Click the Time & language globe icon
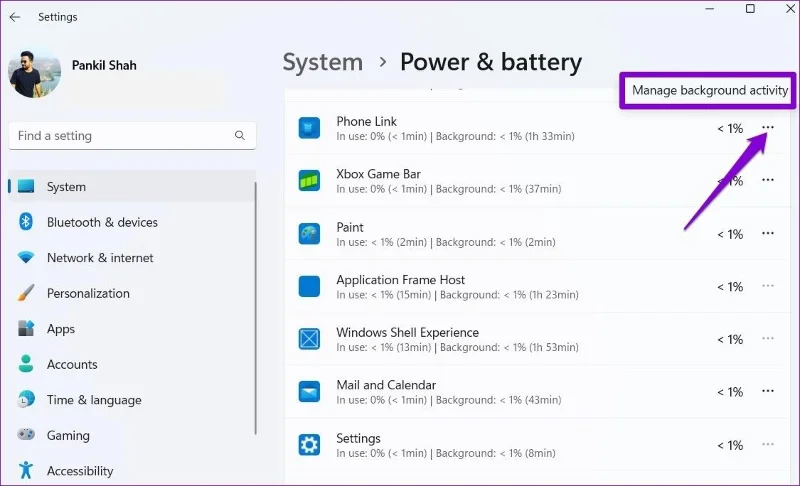 tap(26, 399)
